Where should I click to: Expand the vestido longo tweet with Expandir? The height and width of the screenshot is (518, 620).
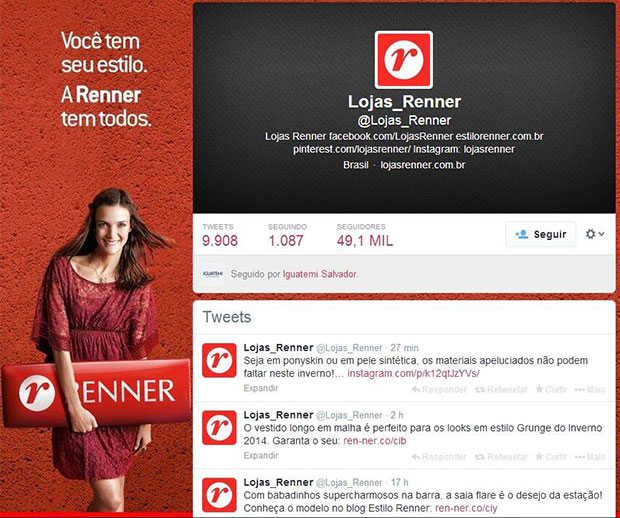261,456
